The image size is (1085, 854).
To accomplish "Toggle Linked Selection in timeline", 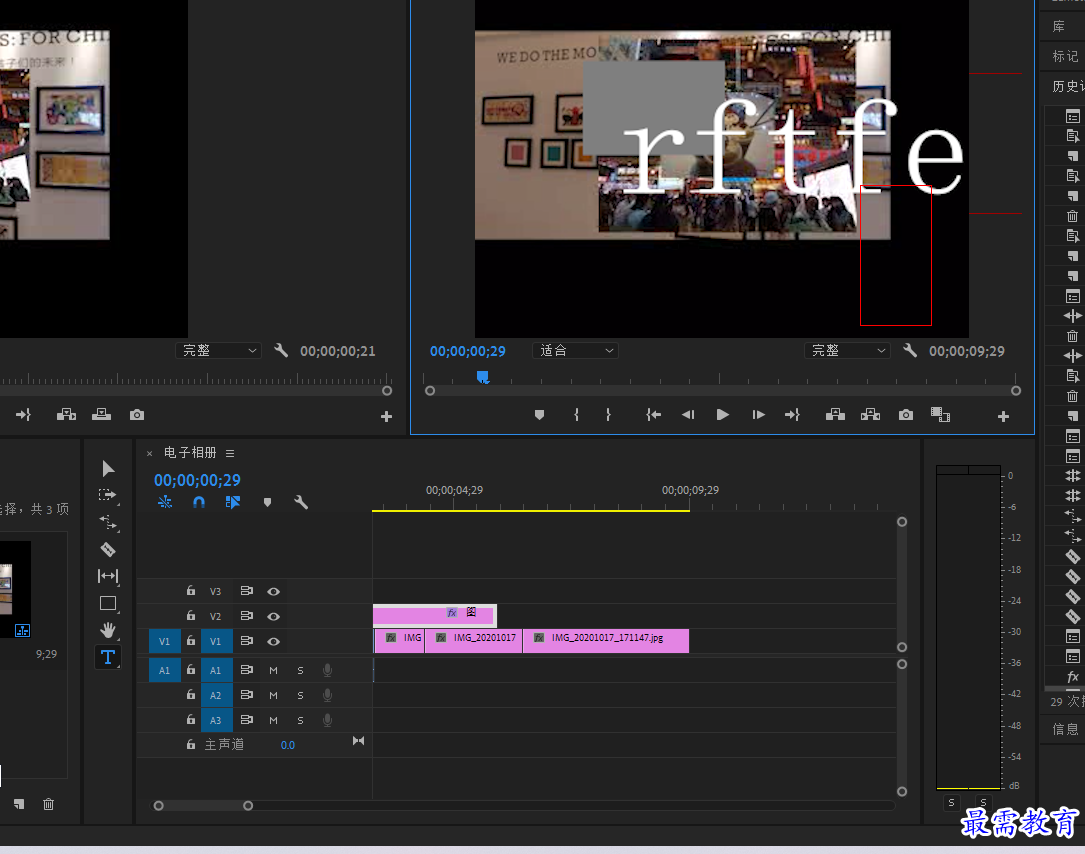I will point(232,502).
